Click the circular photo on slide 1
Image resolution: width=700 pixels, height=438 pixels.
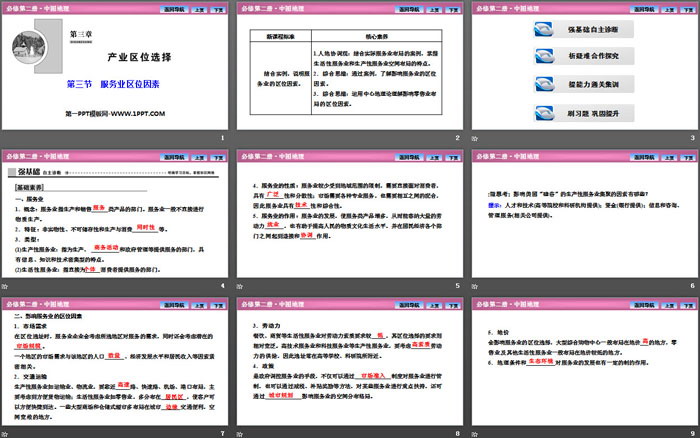[x=29, y=47]
